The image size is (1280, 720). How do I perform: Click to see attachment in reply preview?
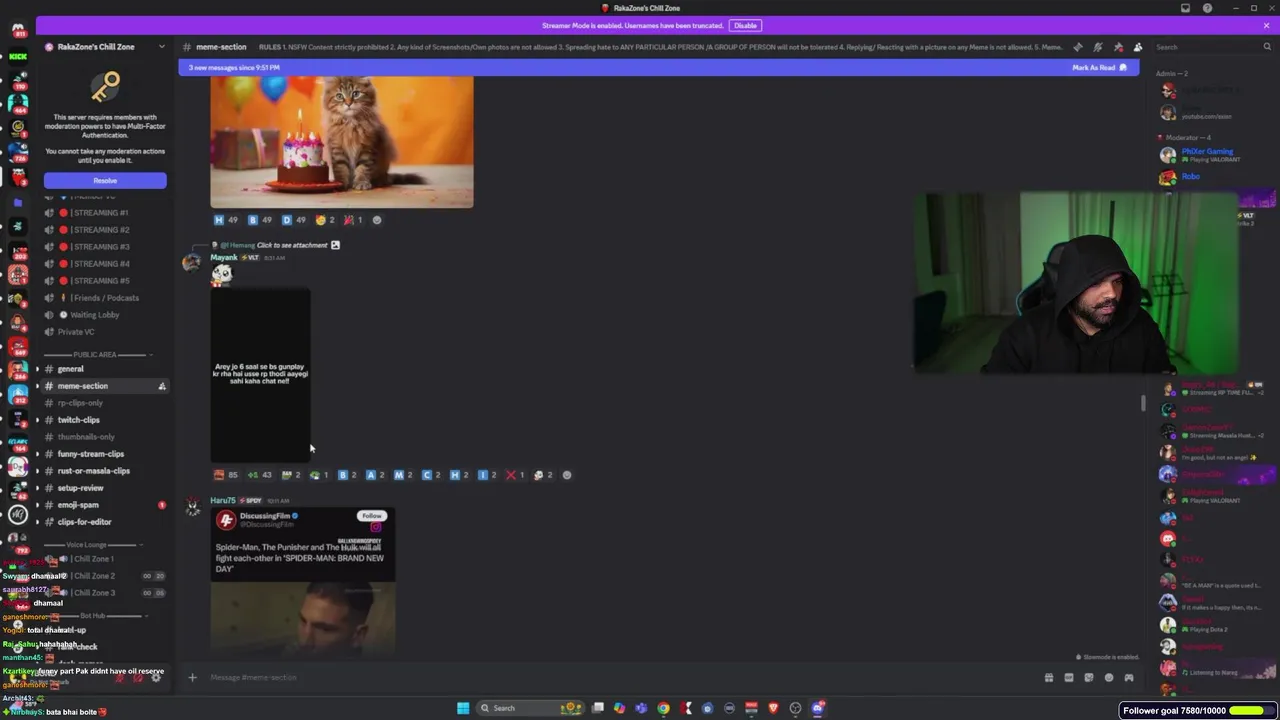[292, 245]
